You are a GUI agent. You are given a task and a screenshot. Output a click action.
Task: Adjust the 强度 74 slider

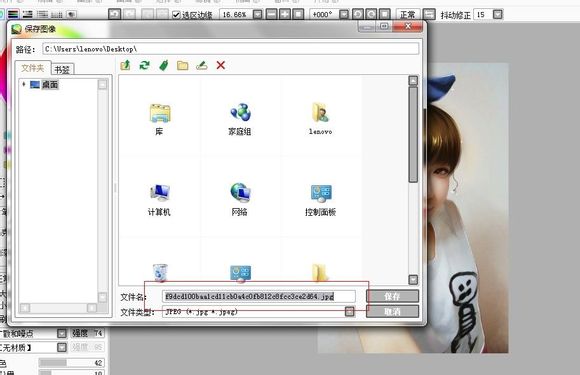point(87,333)
